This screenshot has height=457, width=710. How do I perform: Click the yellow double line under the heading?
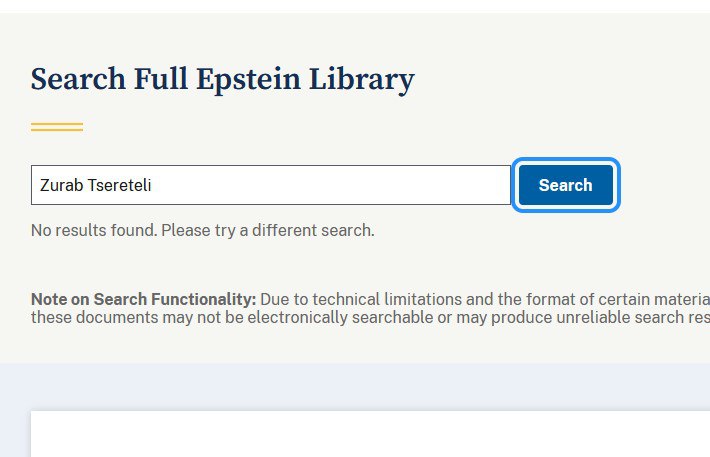pos(57,127)
